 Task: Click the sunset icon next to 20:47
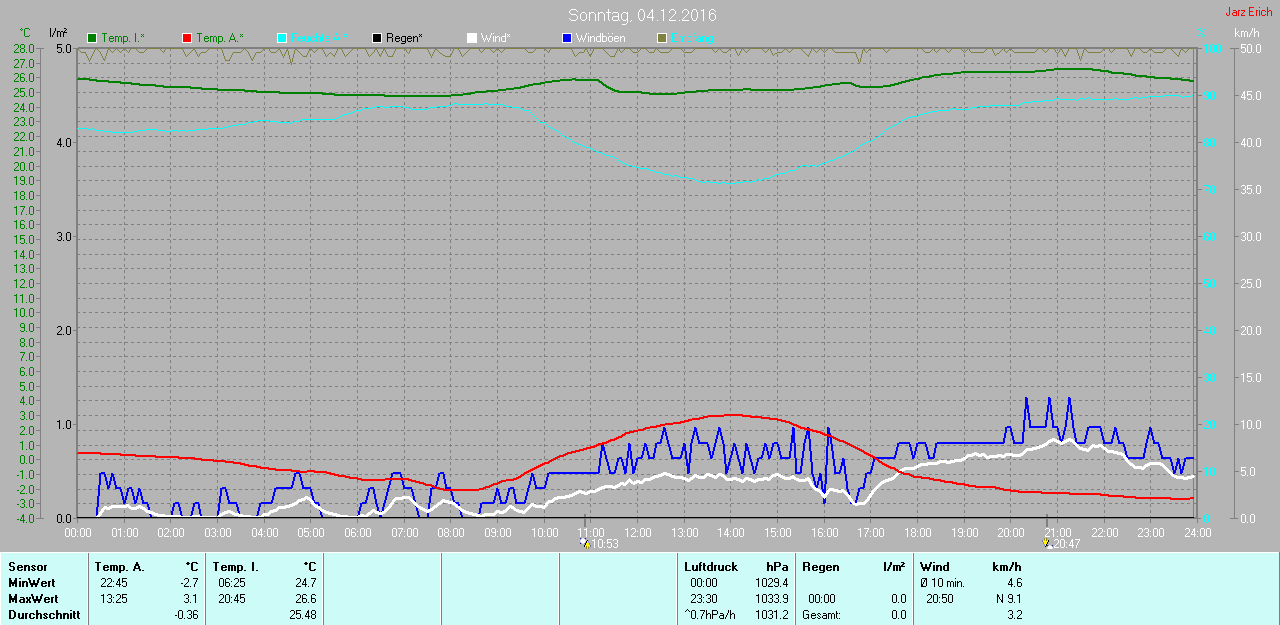tap(1047, 543)
